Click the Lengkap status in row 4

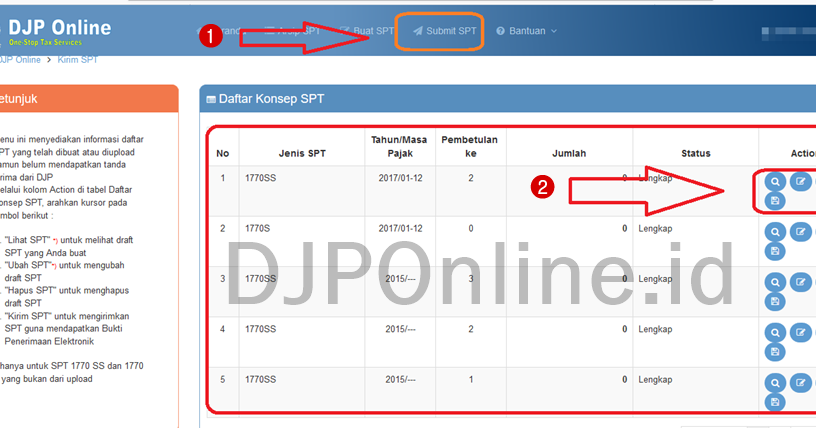coord(655,329)
